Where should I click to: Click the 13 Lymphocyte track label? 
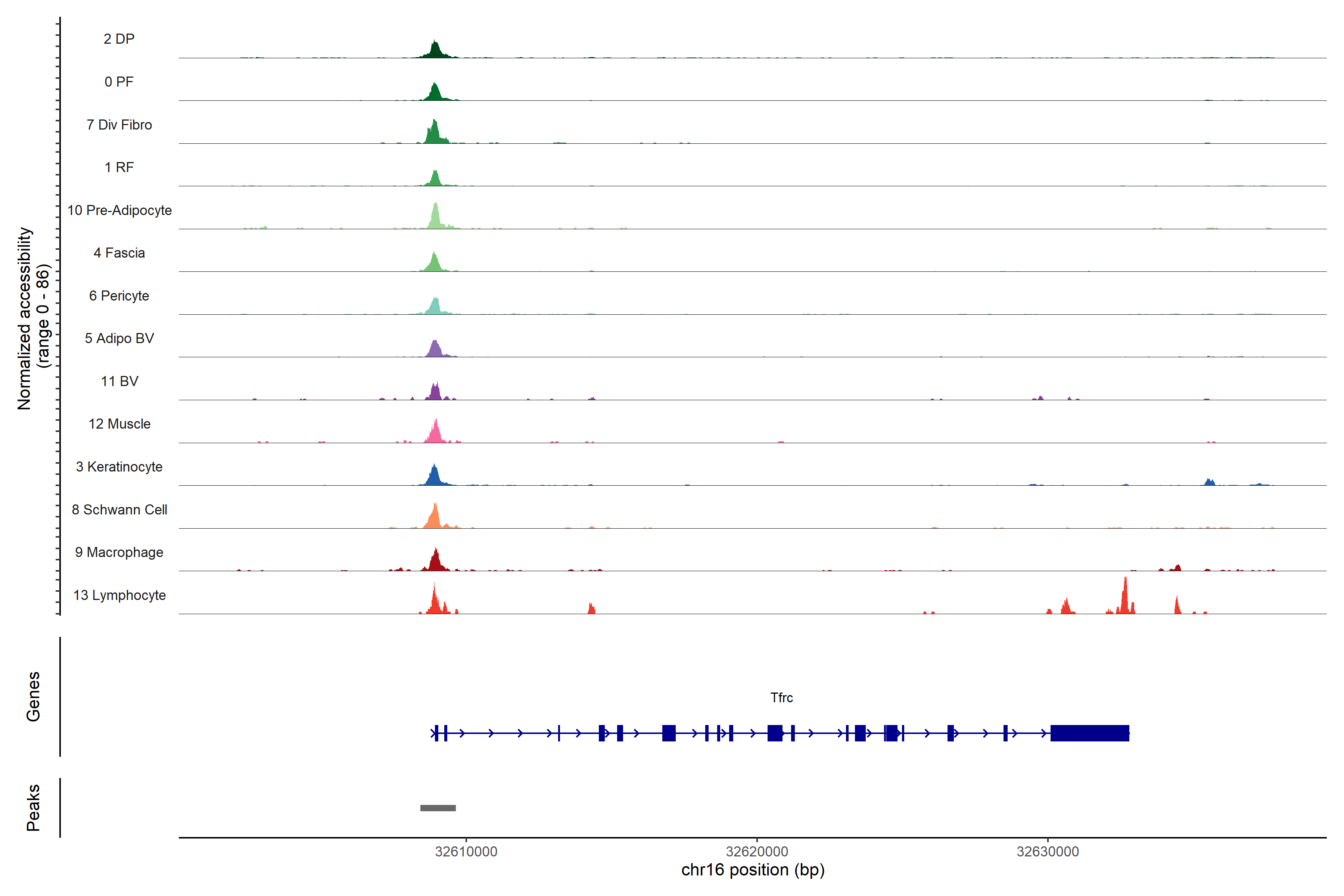[x=119, y=595]
